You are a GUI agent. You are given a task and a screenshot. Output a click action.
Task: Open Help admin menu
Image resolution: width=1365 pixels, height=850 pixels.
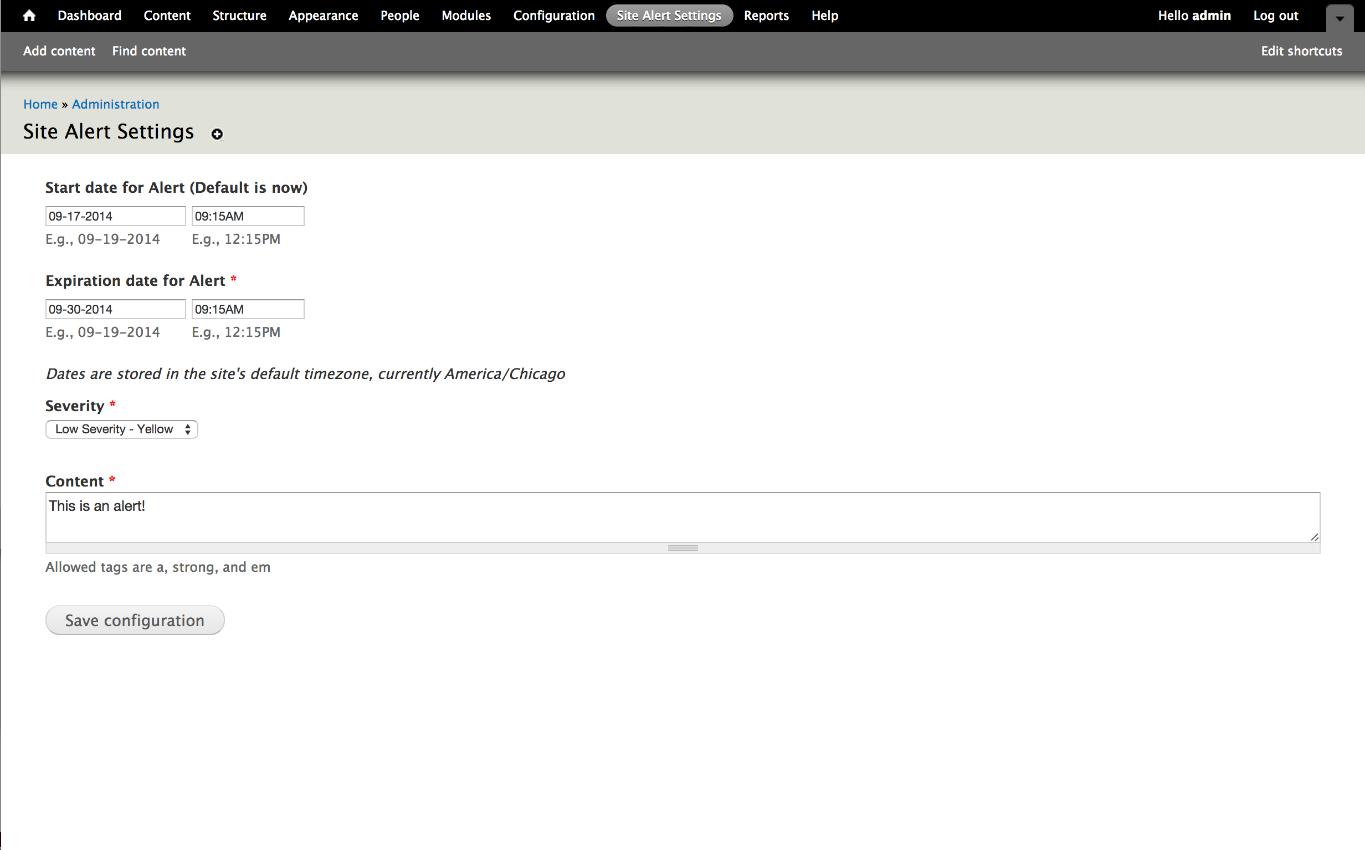tap(825, 16)
